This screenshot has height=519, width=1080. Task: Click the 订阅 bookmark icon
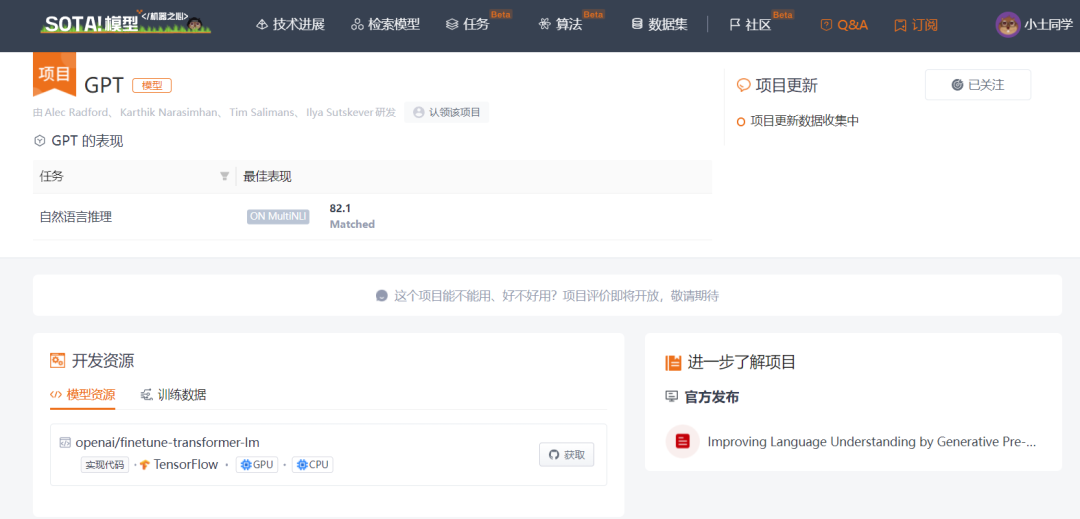point(900,25)
